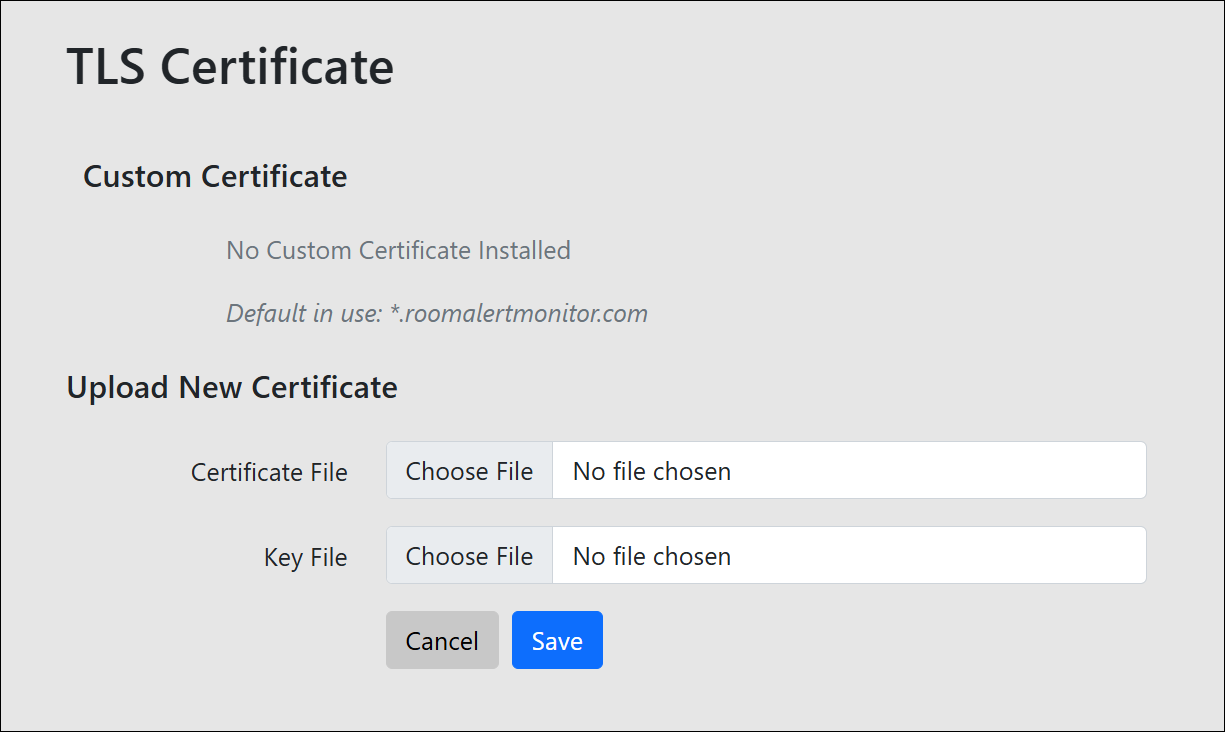Click Certificate File's 'No file chosen' field

click(x=848, y=471)
